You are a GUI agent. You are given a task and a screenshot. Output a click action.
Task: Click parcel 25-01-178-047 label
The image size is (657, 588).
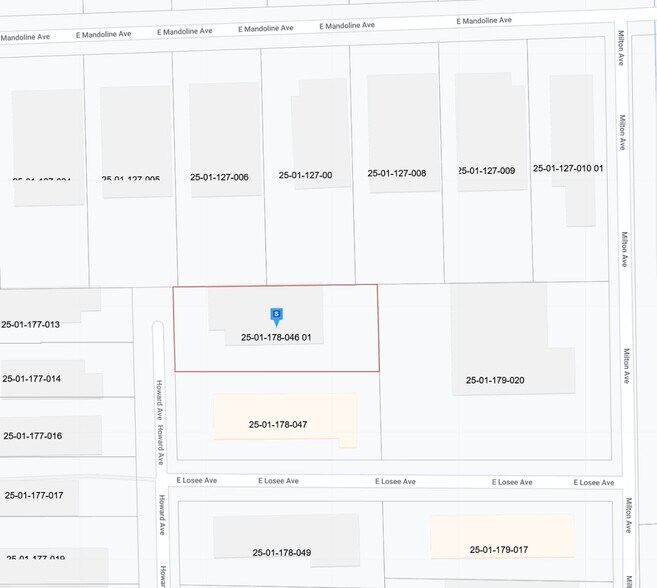278,425
